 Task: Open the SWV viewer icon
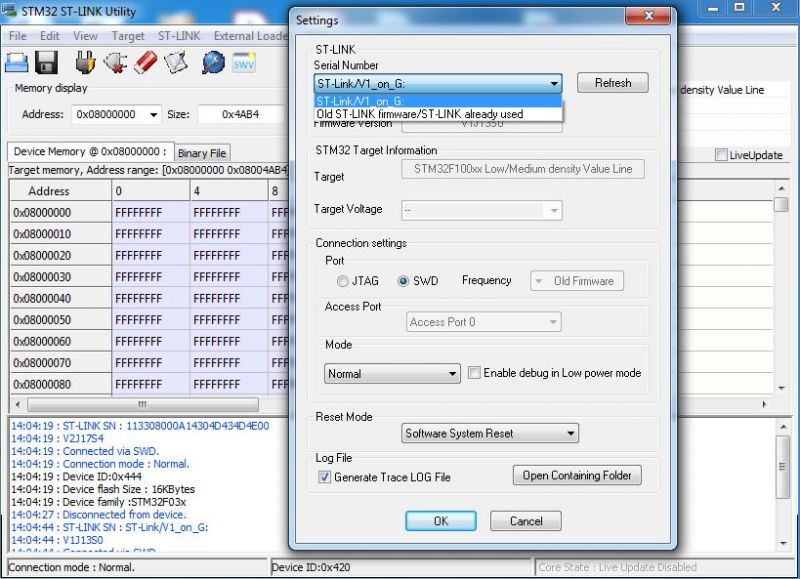tap(244, 63)
